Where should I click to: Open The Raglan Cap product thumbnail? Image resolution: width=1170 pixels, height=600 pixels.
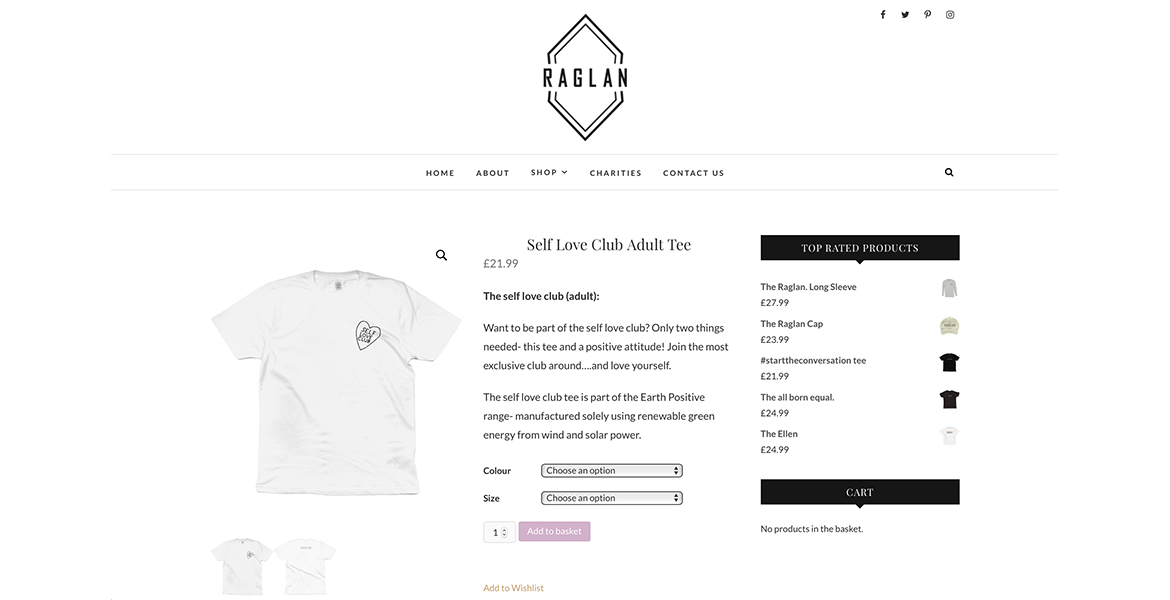point(949,325)
